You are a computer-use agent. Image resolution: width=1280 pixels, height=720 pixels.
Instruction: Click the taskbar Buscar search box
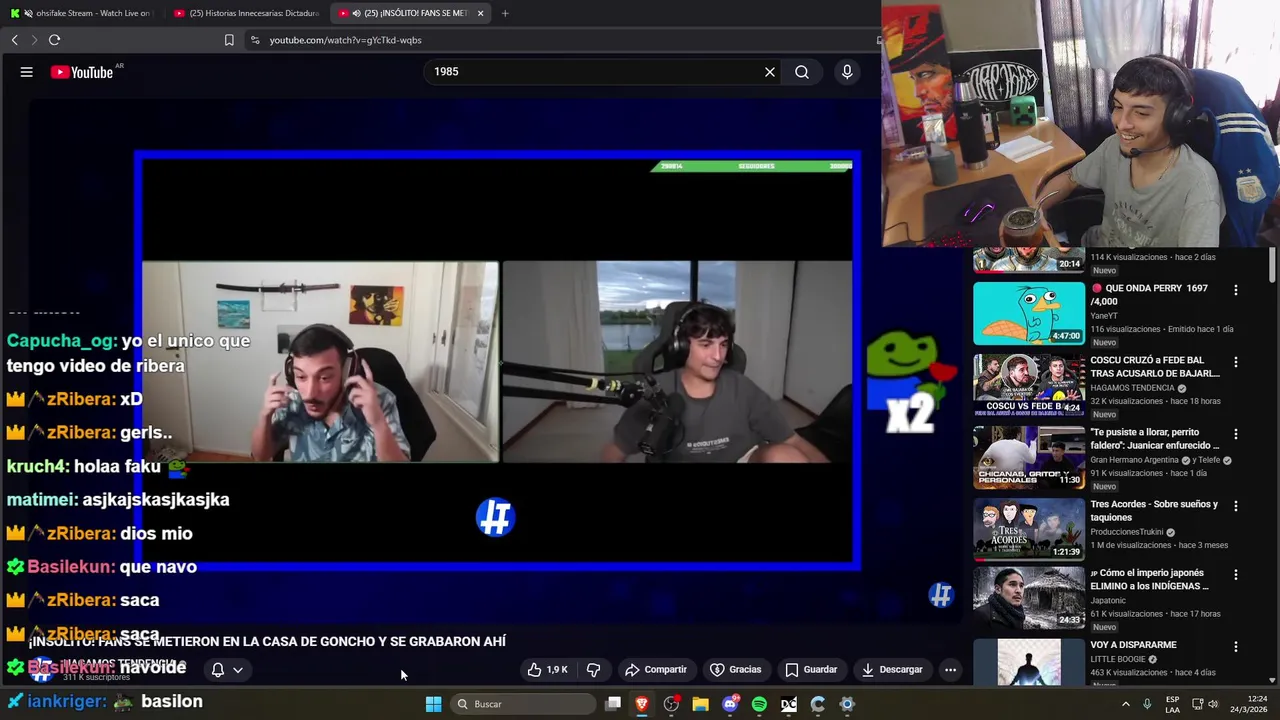click(x=522, y=704)
